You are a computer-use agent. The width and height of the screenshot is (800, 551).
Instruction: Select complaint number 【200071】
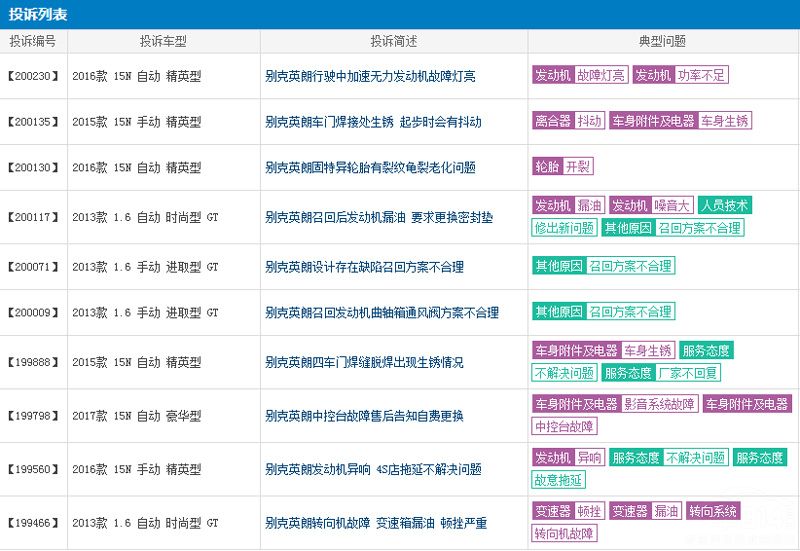coord(33,267)
